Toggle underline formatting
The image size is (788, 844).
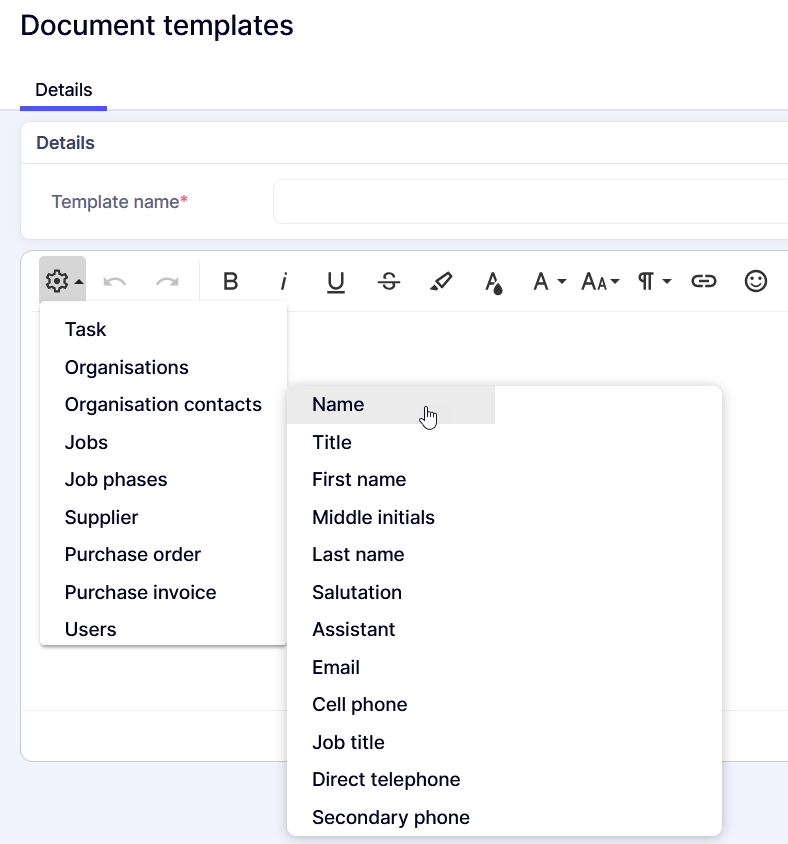[x=336, y=282]
